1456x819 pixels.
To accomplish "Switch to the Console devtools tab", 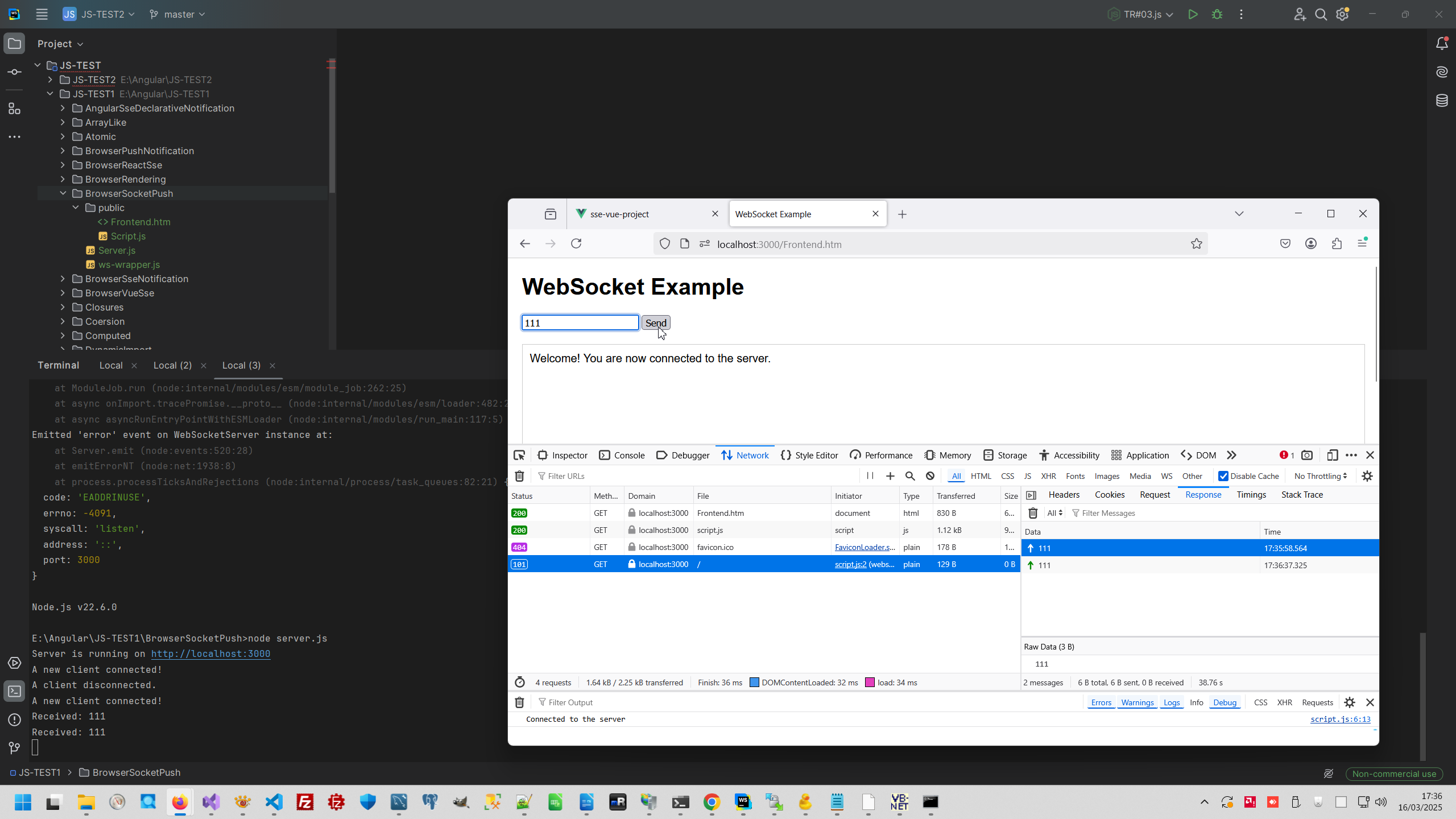I will (x=622, y=455).
